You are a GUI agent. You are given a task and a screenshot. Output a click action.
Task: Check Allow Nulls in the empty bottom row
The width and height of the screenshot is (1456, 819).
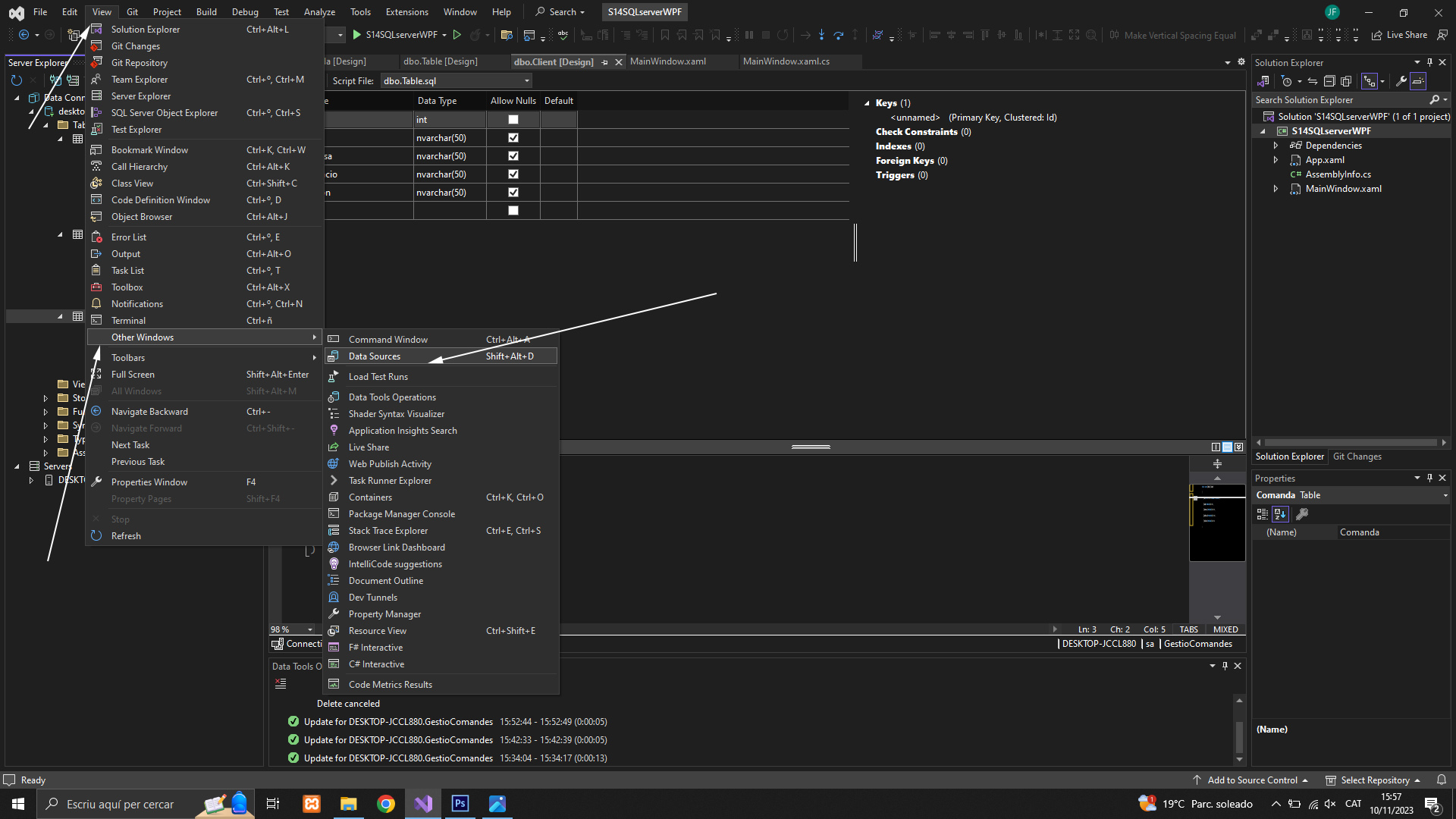[x=513, y=211]
